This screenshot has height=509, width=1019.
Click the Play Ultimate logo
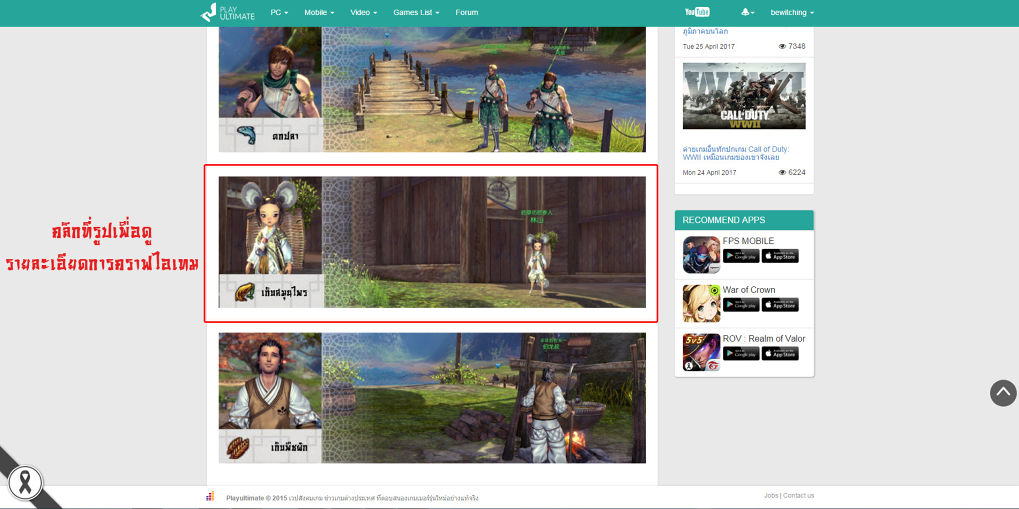pyautogui.click(x=227, y=13)
